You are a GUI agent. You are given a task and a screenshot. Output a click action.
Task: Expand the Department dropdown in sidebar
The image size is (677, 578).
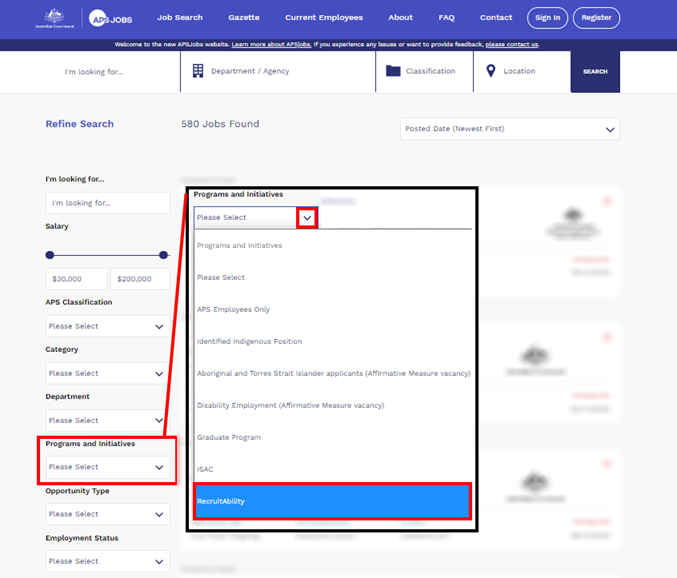(108, 420)
